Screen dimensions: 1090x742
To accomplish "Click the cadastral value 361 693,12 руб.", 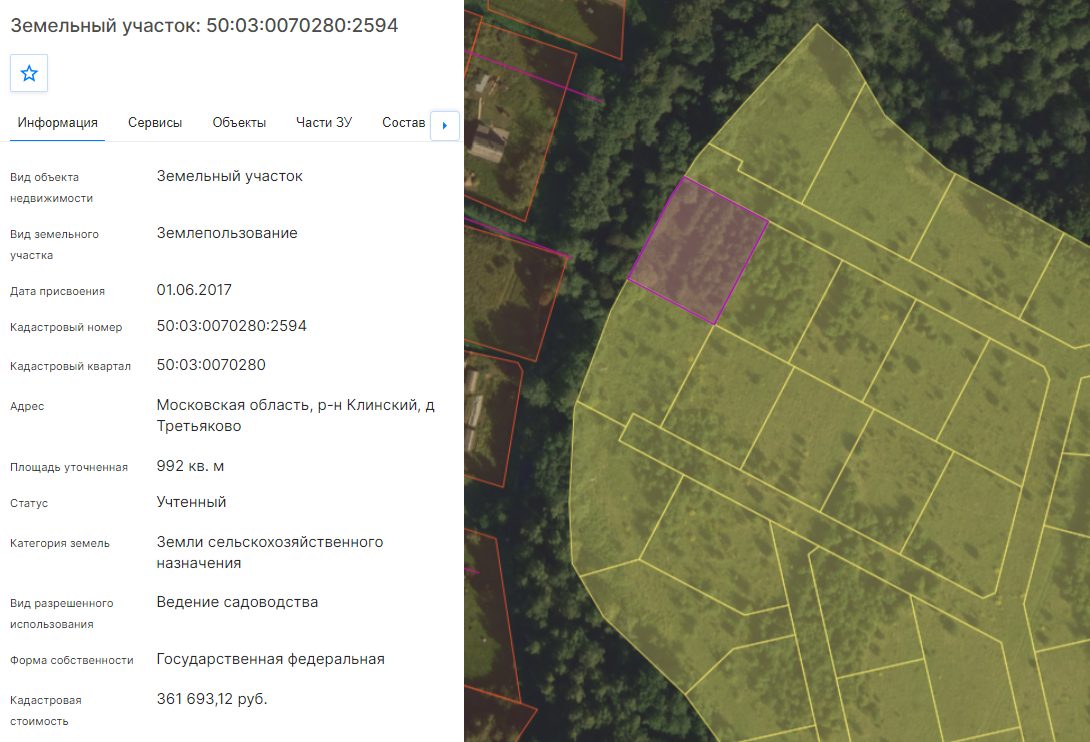I will point(212,699).
